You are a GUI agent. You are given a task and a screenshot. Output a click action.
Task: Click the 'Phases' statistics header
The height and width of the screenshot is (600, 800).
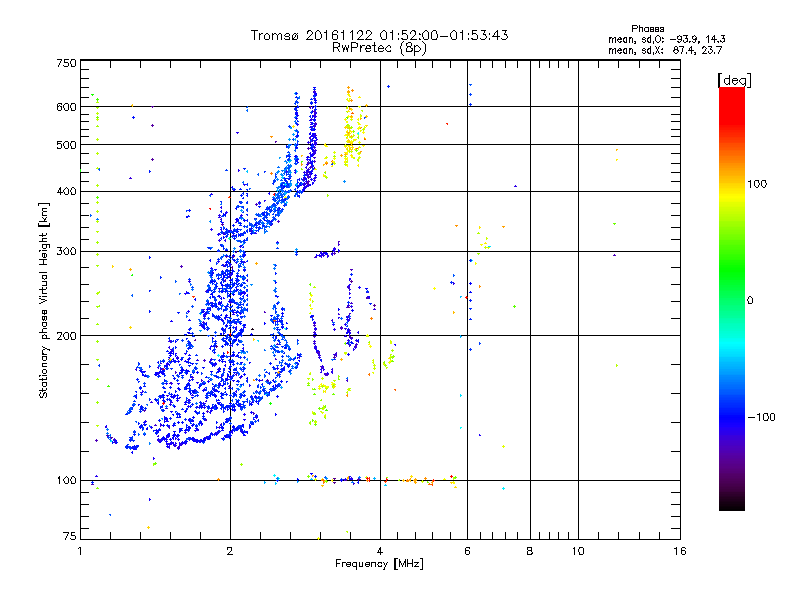[647, 29]
